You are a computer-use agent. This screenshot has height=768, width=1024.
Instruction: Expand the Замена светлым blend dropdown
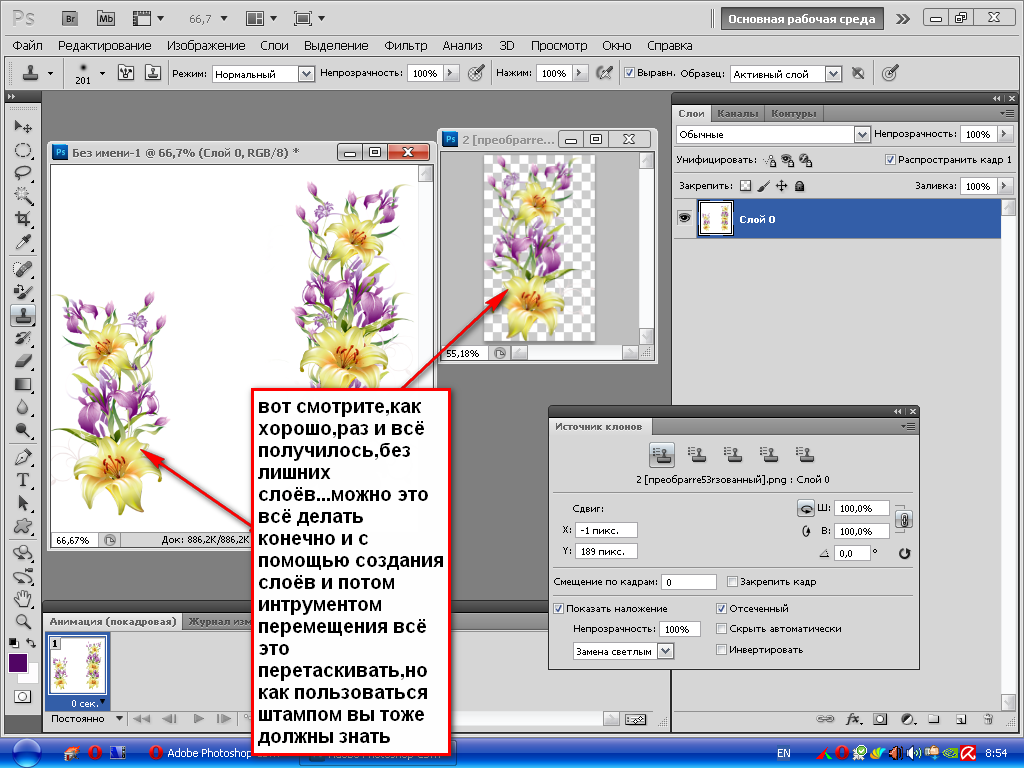click(666, 651)
